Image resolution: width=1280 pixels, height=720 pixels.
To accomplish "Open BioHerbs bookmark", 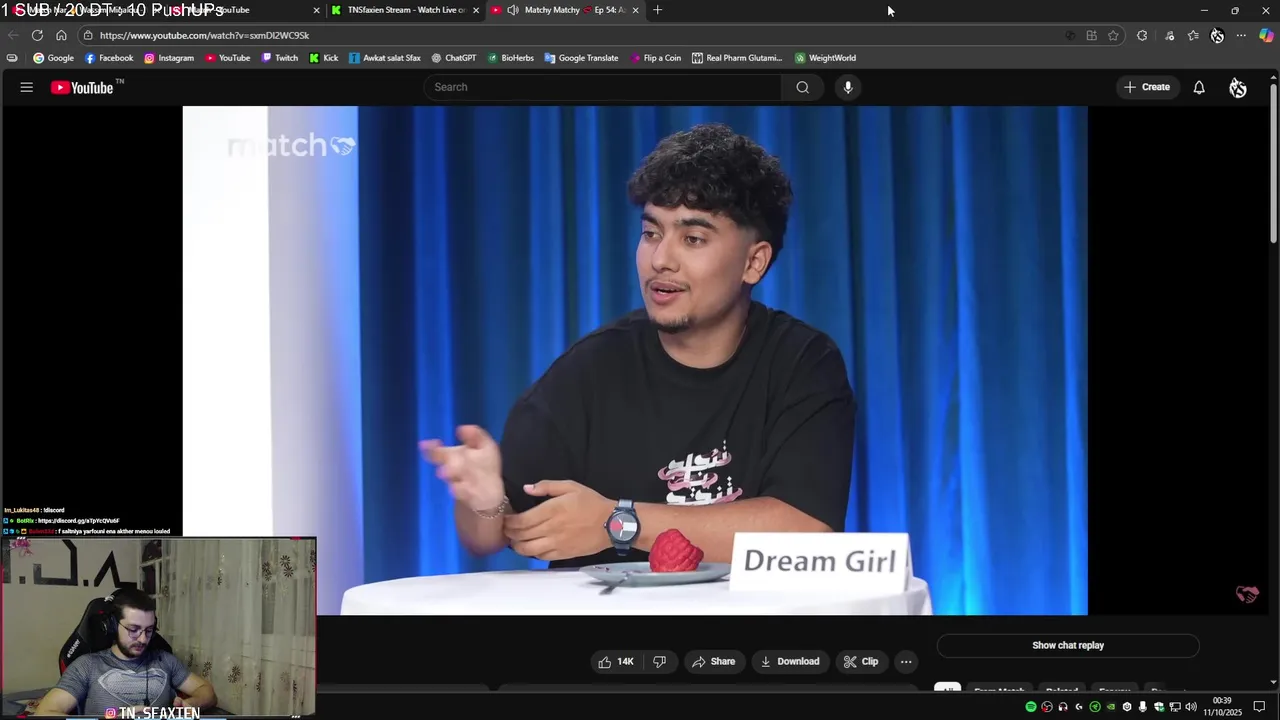I will pyautogui.click(x=511, y=58).
